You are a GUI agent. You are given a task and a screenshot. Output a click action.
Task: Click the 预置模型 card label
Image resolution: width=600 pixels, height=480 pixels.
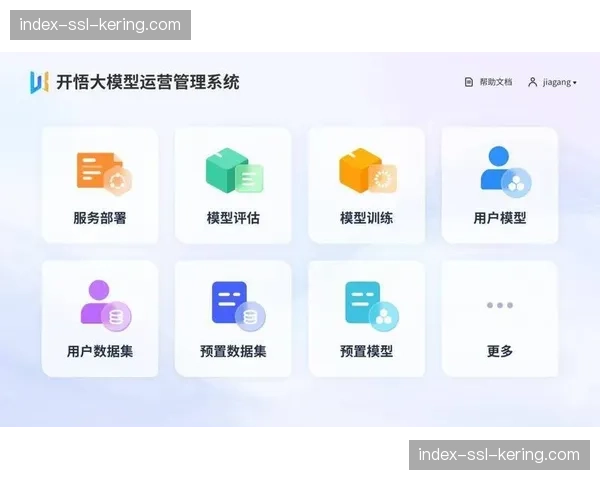[367, 351]
